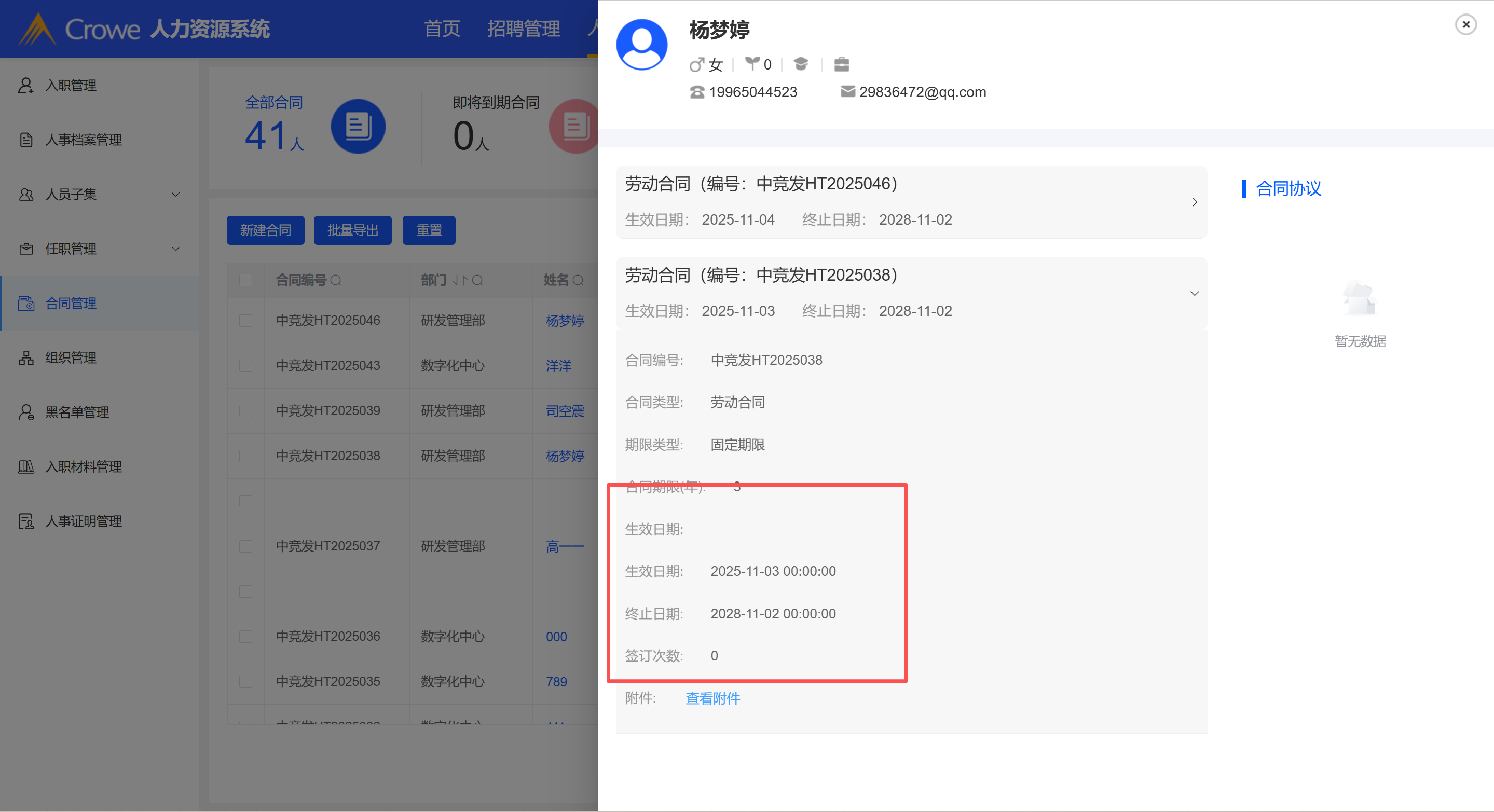Click search icon beside 合同编号 column
Screen dimensions: 1494x812
click(336, 281)
